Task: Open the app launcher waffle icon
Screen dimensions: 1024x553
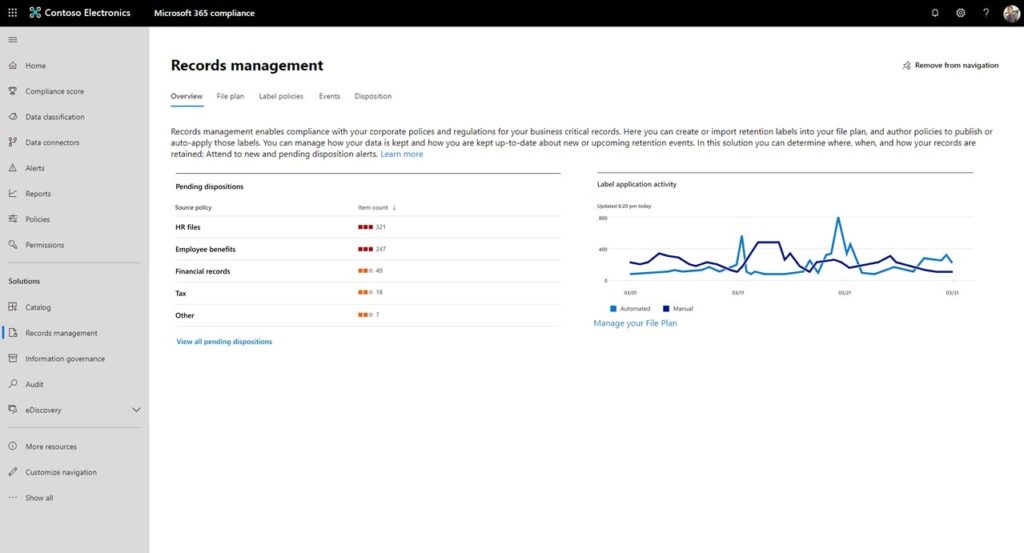Action: 12,13
